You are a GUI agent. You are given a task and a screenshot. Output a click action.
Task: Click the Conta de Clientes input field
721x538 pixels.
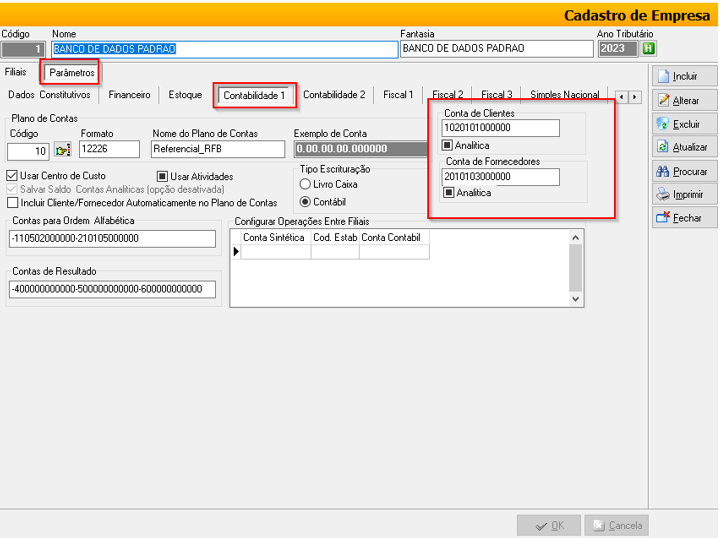(501, 128)
